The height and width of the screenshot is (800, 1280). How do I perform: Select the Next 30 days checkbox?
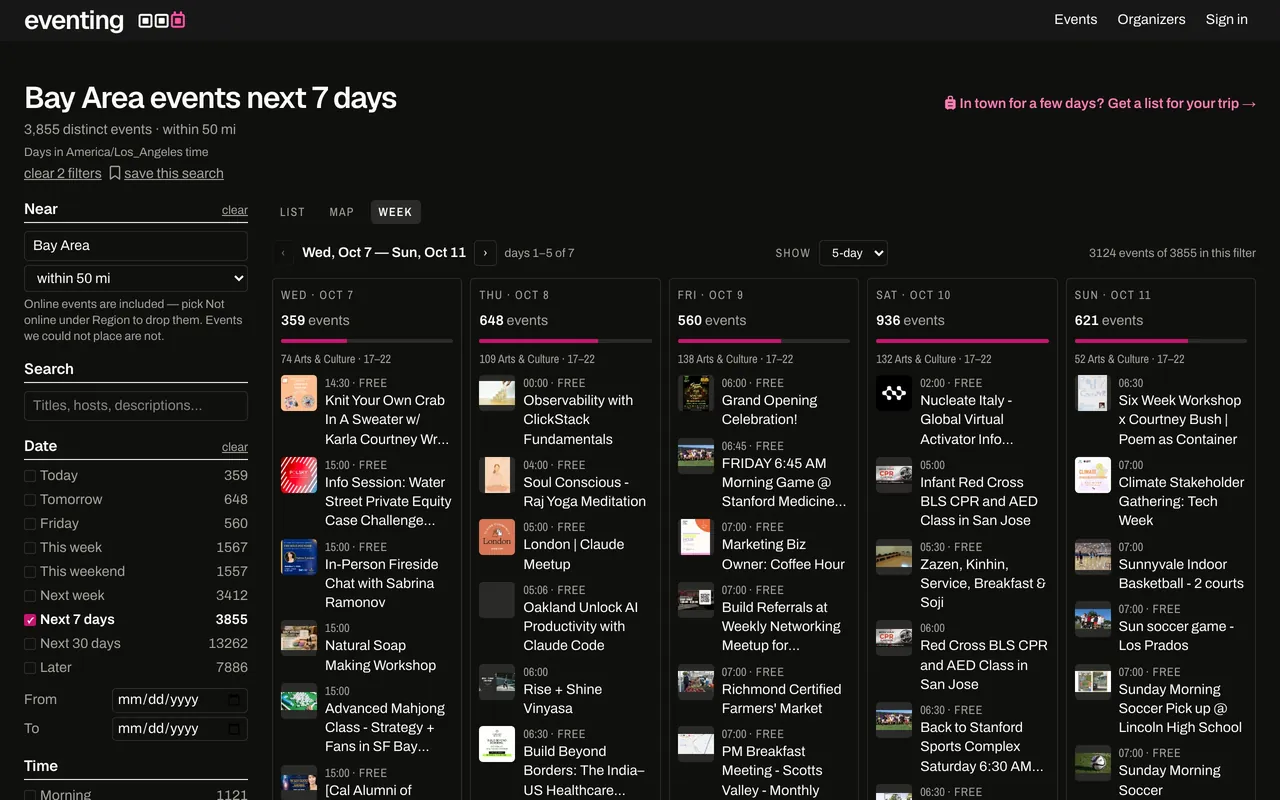click(x=30, y=644)
